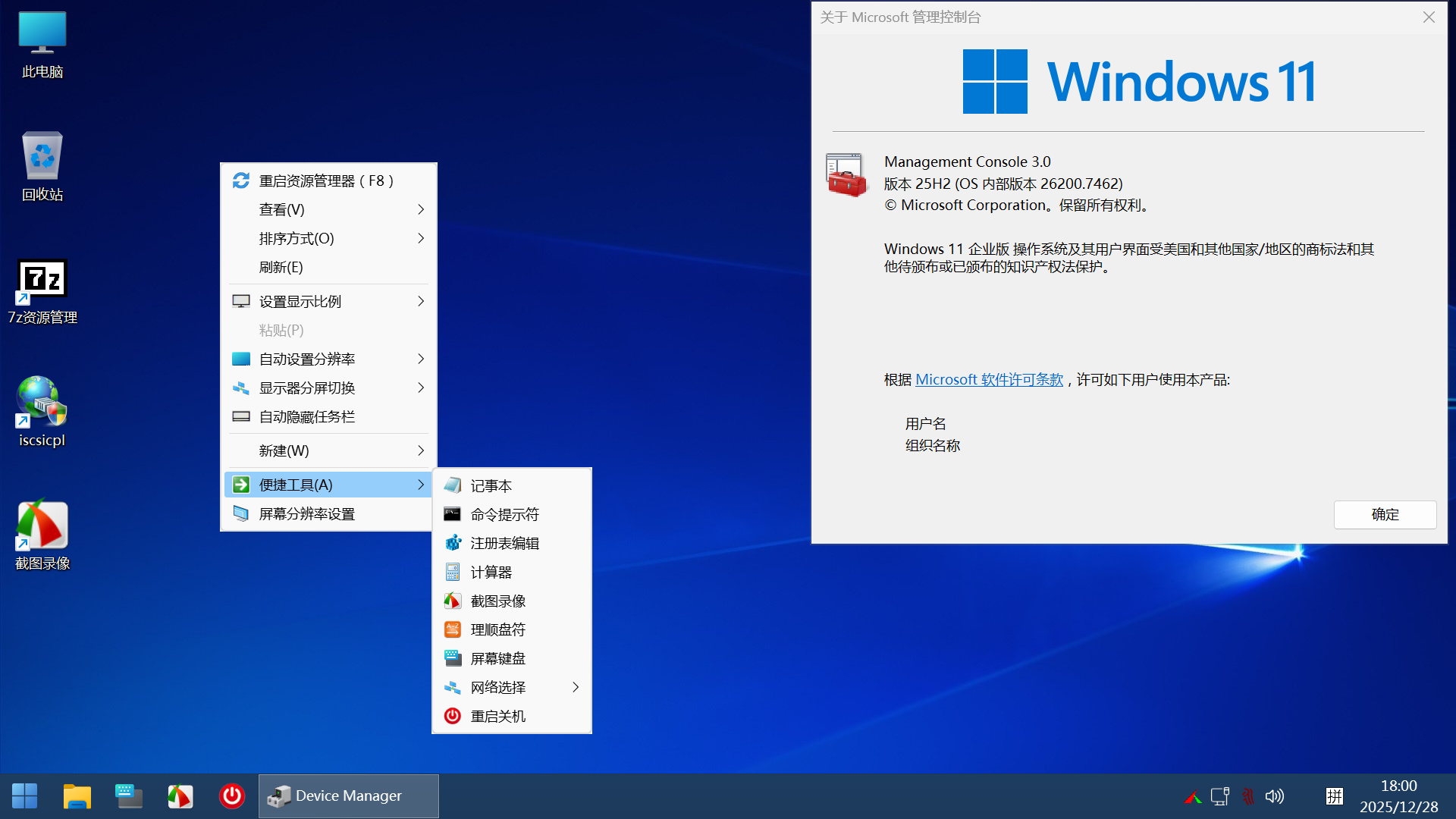The image size is (1456, 819).
Task: Click the red power icon in taskbar
Action: pos(231,795)
